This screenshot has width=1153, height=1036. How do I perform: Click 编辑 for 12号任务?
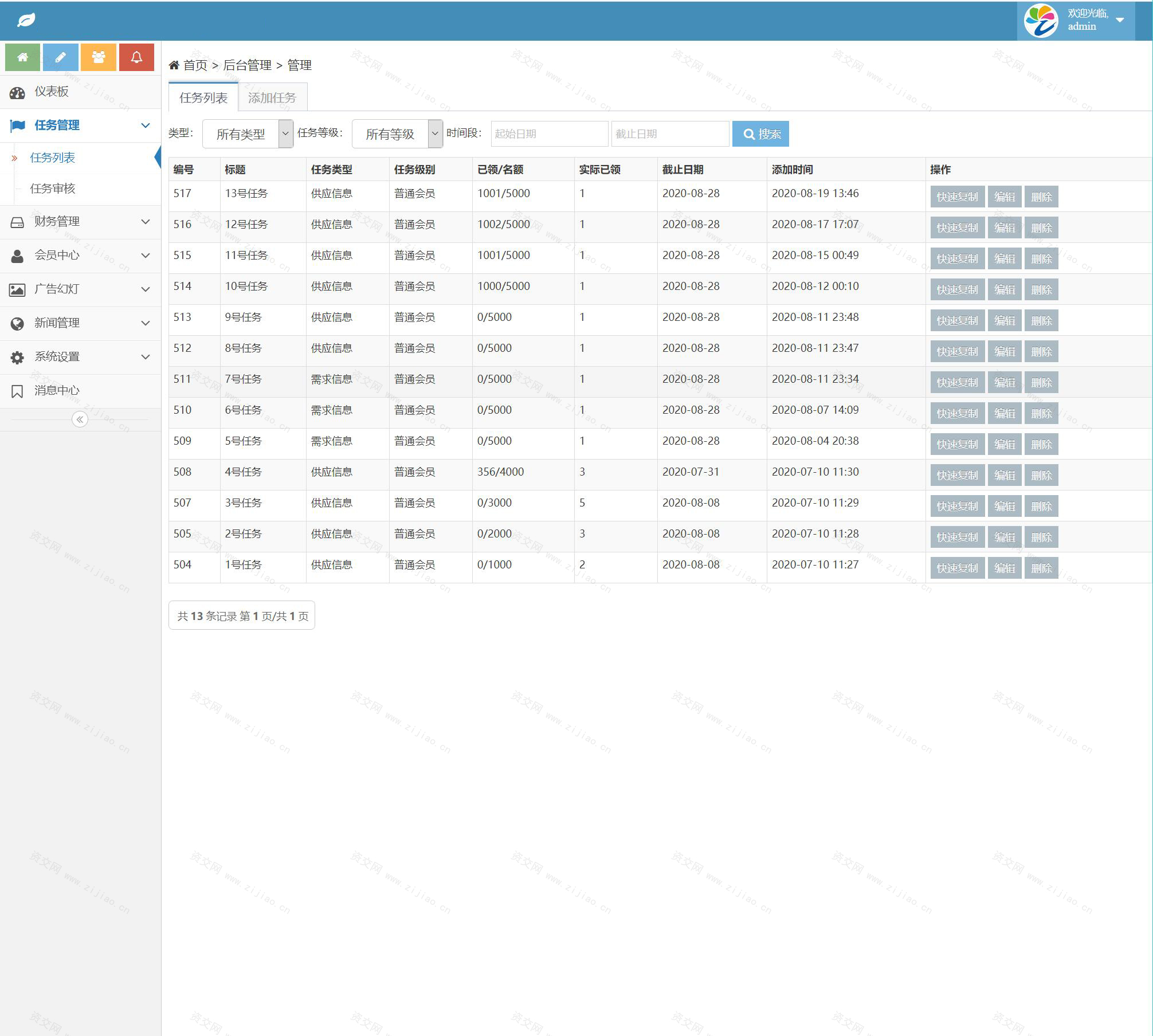coord(1005,227)
